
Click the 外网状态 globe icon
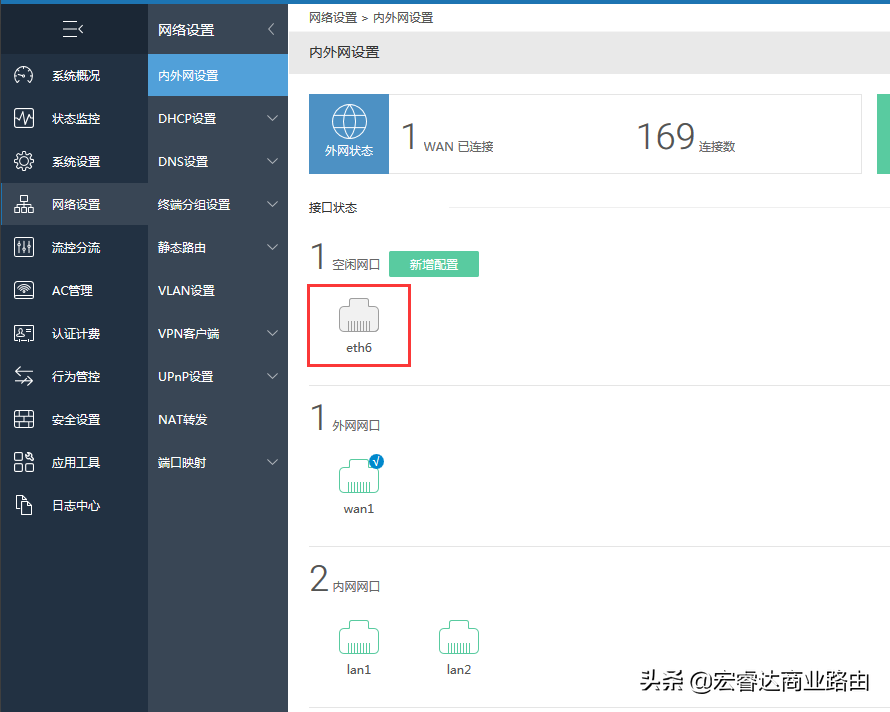349,122
